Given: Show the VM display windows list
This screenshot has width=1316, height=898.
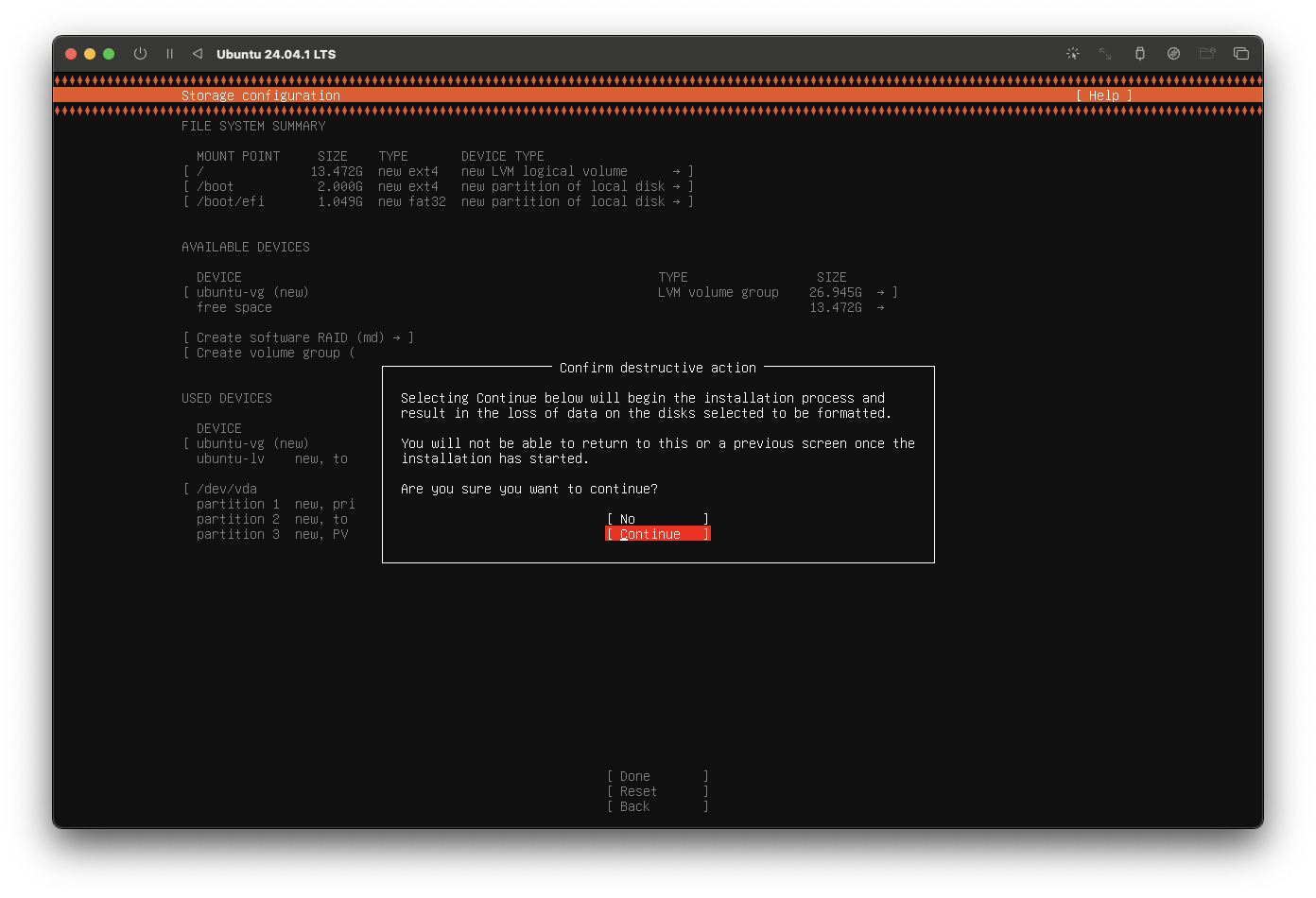Looking at the screenshot, I should pyautogui.click(x=1241, y=54).
